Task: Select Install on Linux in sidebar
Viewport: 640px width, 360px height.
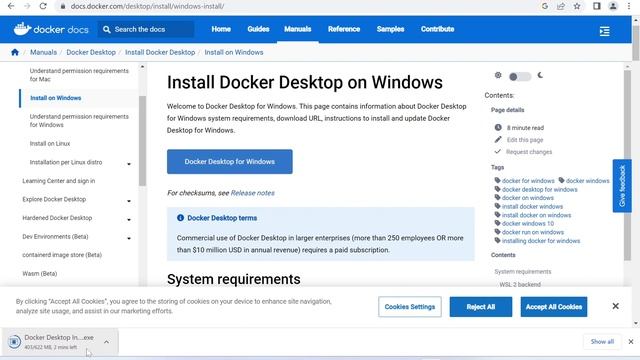Action: (50, 143)
